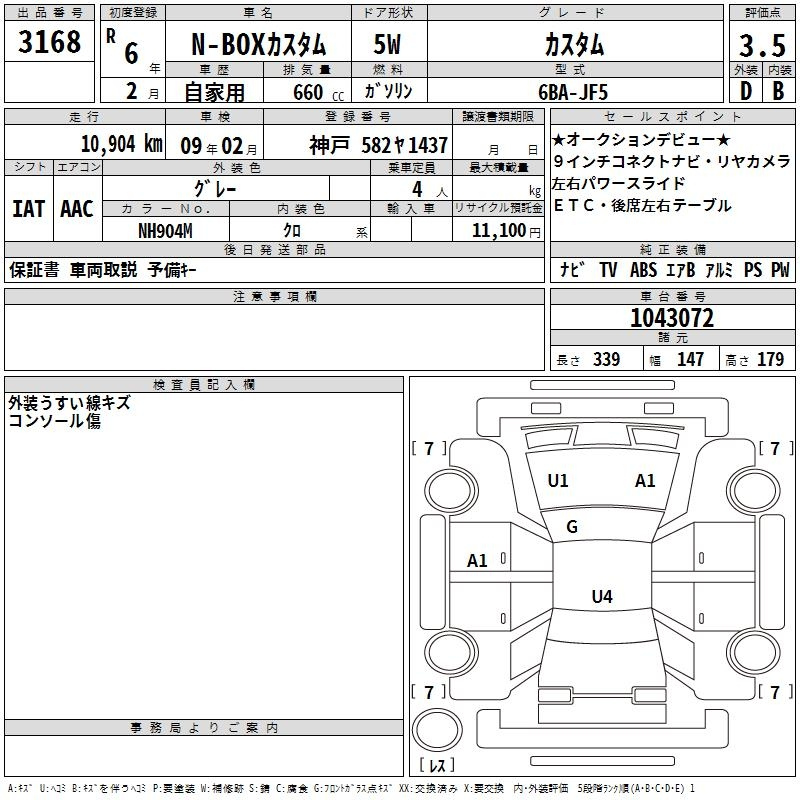Click the G mark on windshield
Viewport: 800px width, 800px height.
[x=572, y=527]
